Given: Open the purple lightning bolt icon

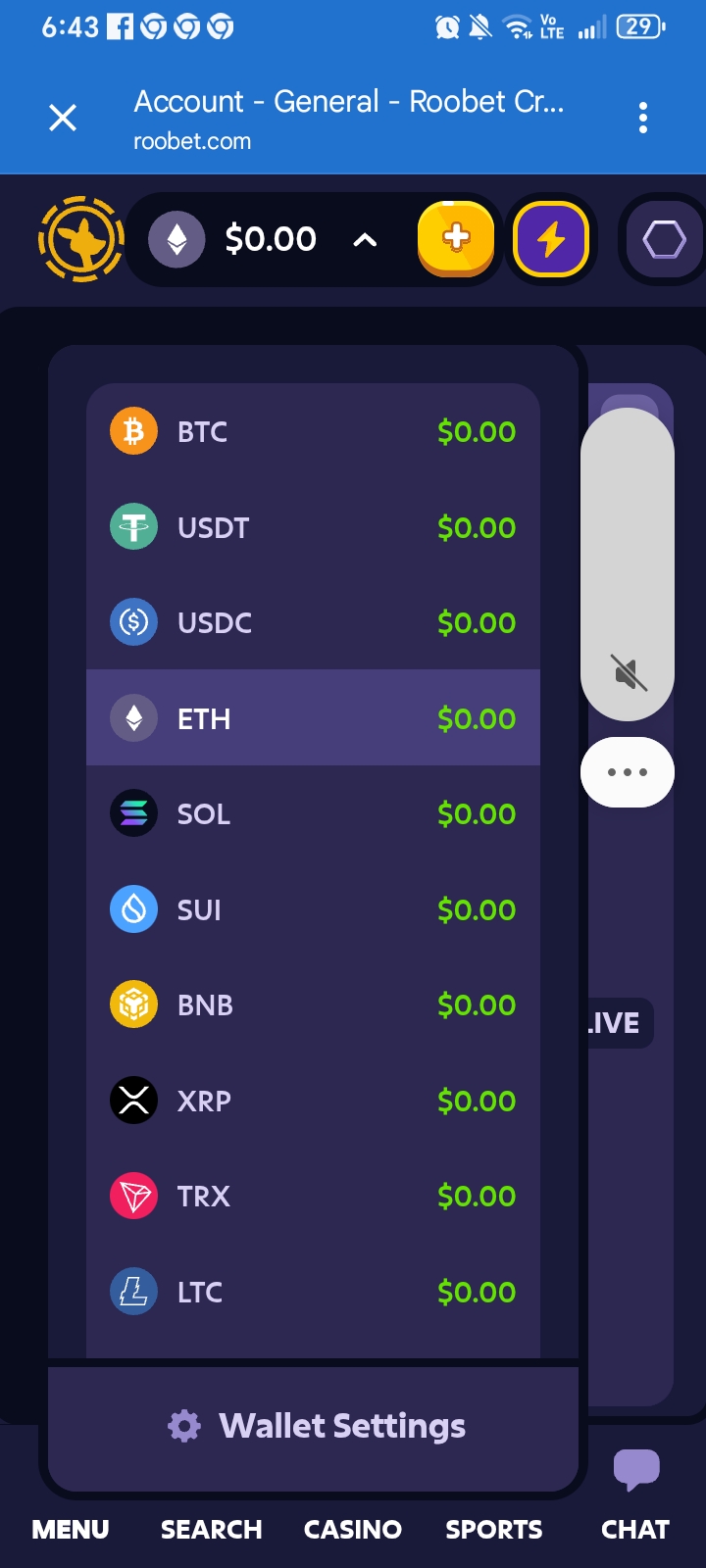Looking at the screenshot, I should pos(551,239).
